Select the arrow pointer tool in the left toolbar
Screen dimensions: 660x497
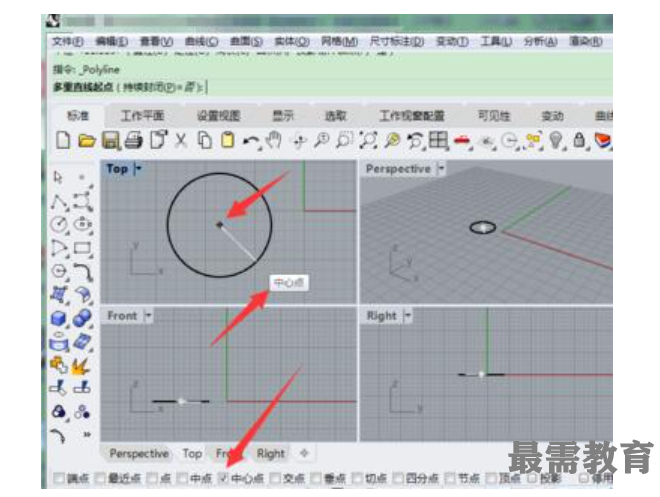(x=58, y=177)
